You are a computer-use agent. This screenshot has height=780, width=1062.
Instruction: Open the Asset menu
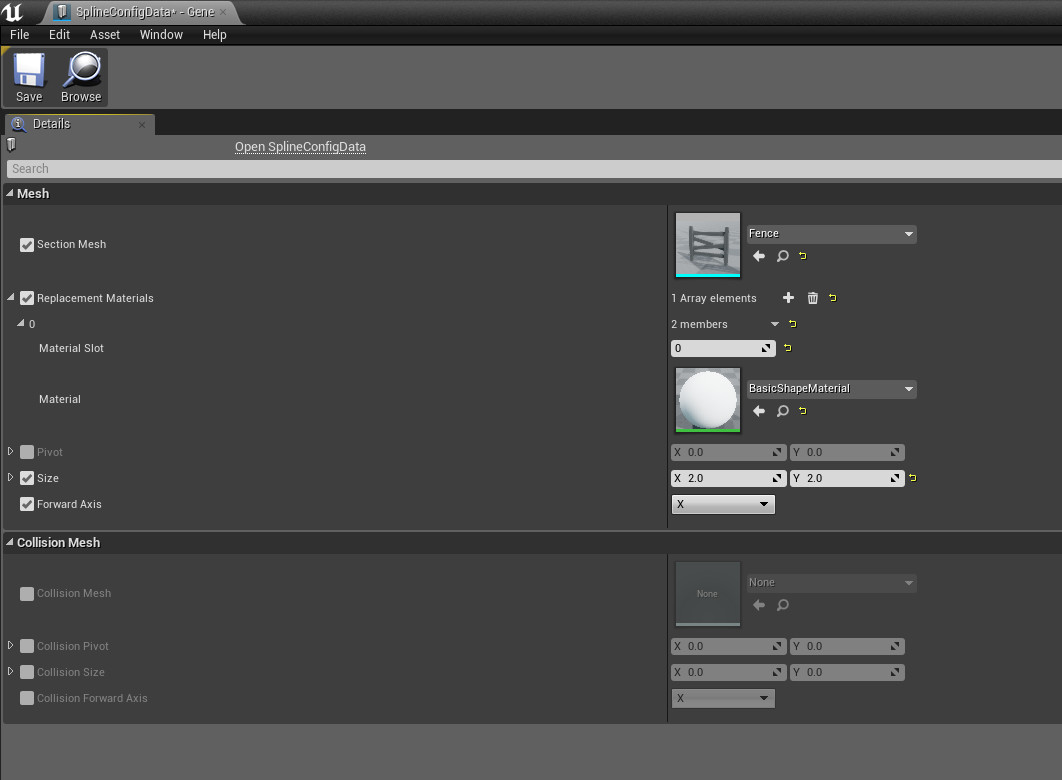click(104, 34)
